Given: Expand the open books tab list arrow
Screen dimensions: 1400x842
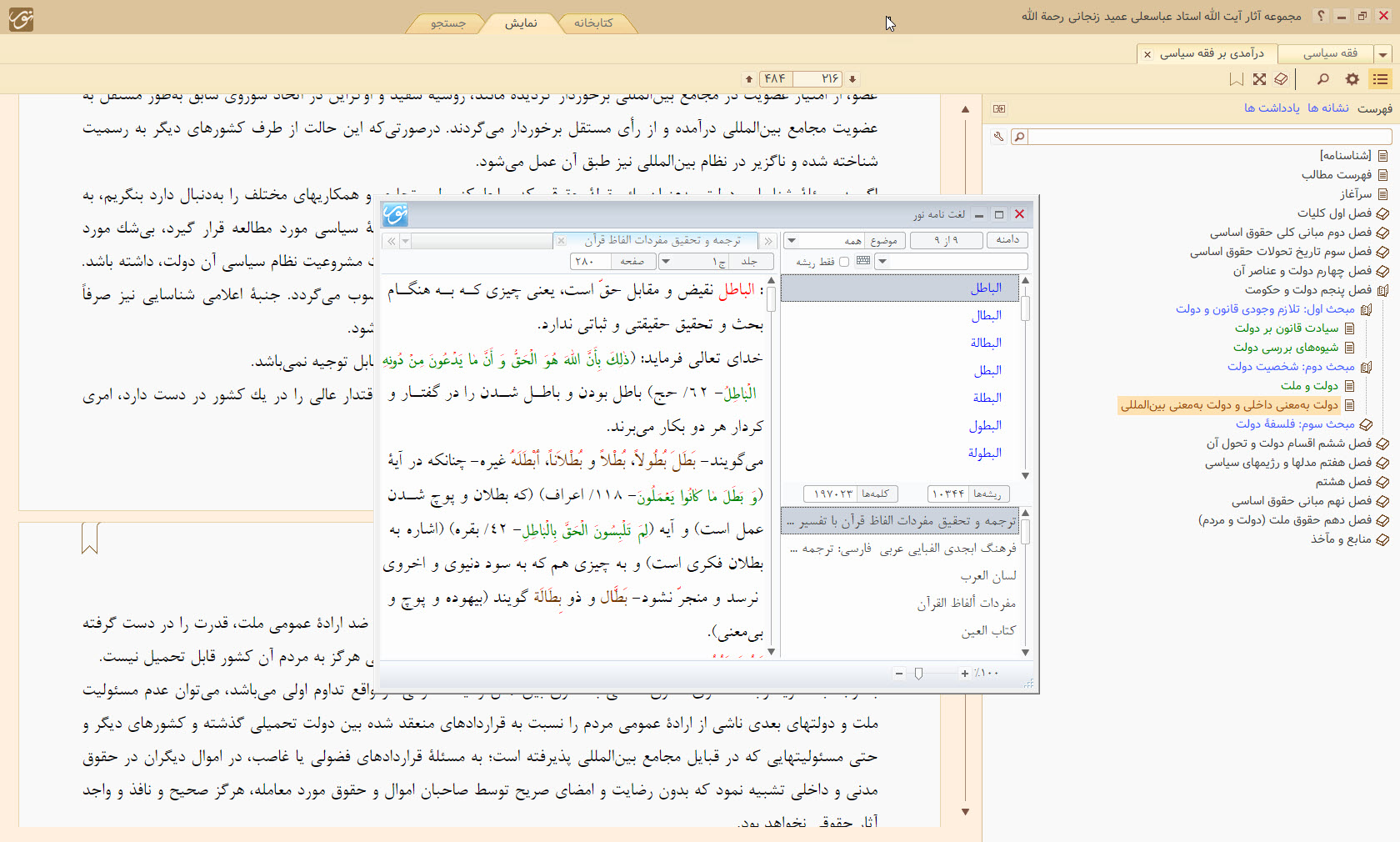Looking at the screenshot, I should (x=1383, y=54).
